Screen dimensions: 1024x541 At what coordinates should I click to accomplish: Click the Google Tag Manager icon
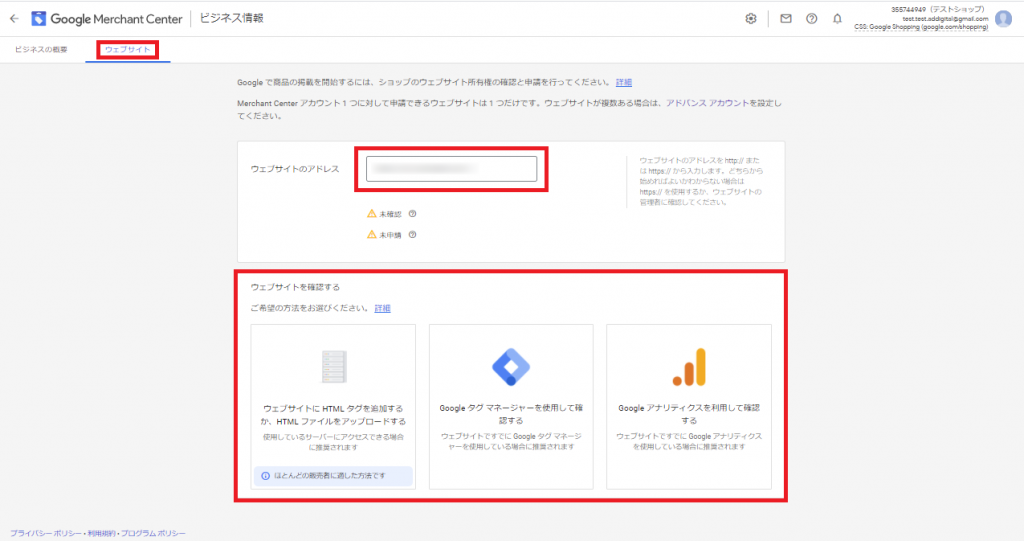(x=511, y=367)
